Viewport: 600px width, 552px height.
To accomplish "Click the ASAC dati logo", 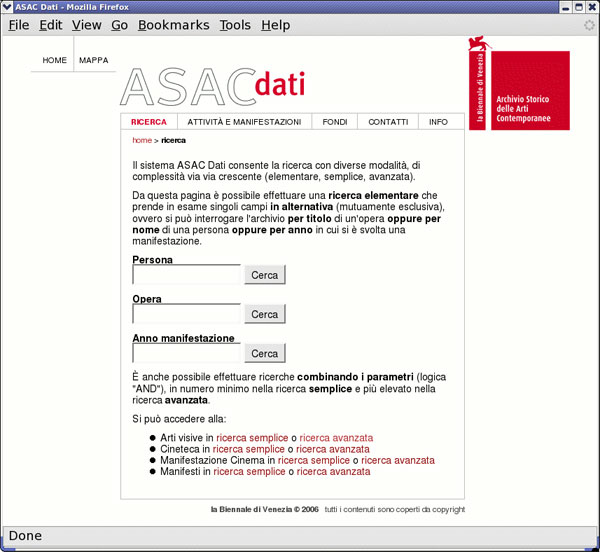I will [213, 87].
